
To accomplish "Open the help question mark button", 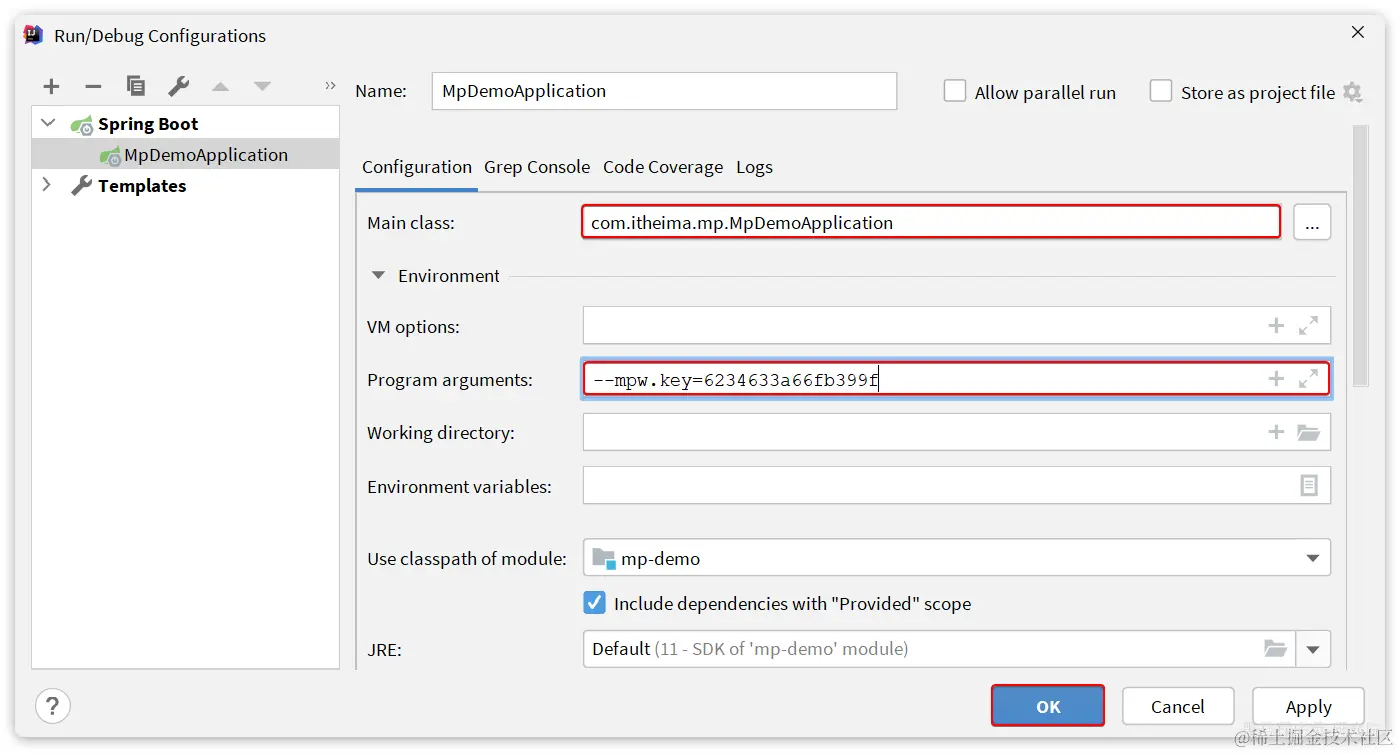I will [x=53, y=705].
